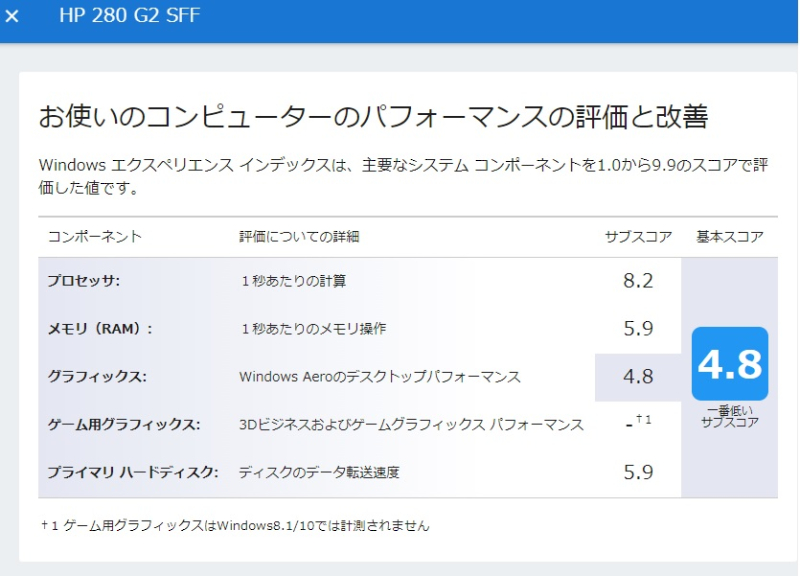Image resolution: width=800 pixels, height=576 pixels.
Task: Click the blue 4.8 base score badge
Action: (730, 364)
